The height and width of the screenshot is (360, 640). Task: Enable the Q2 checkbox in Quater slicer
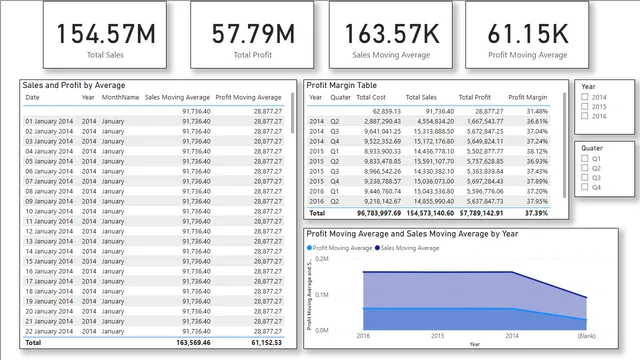pyautogui.click(x=584, y=168)
